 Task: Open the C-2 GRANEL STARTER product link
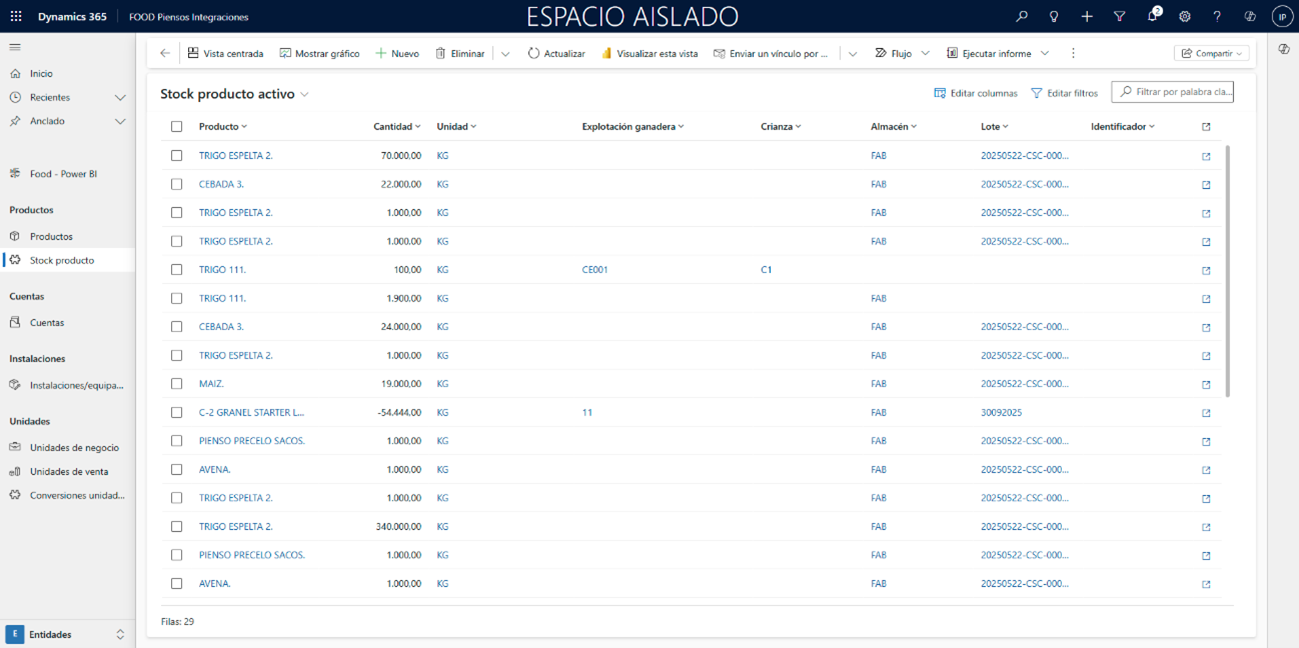click(251, 412)
